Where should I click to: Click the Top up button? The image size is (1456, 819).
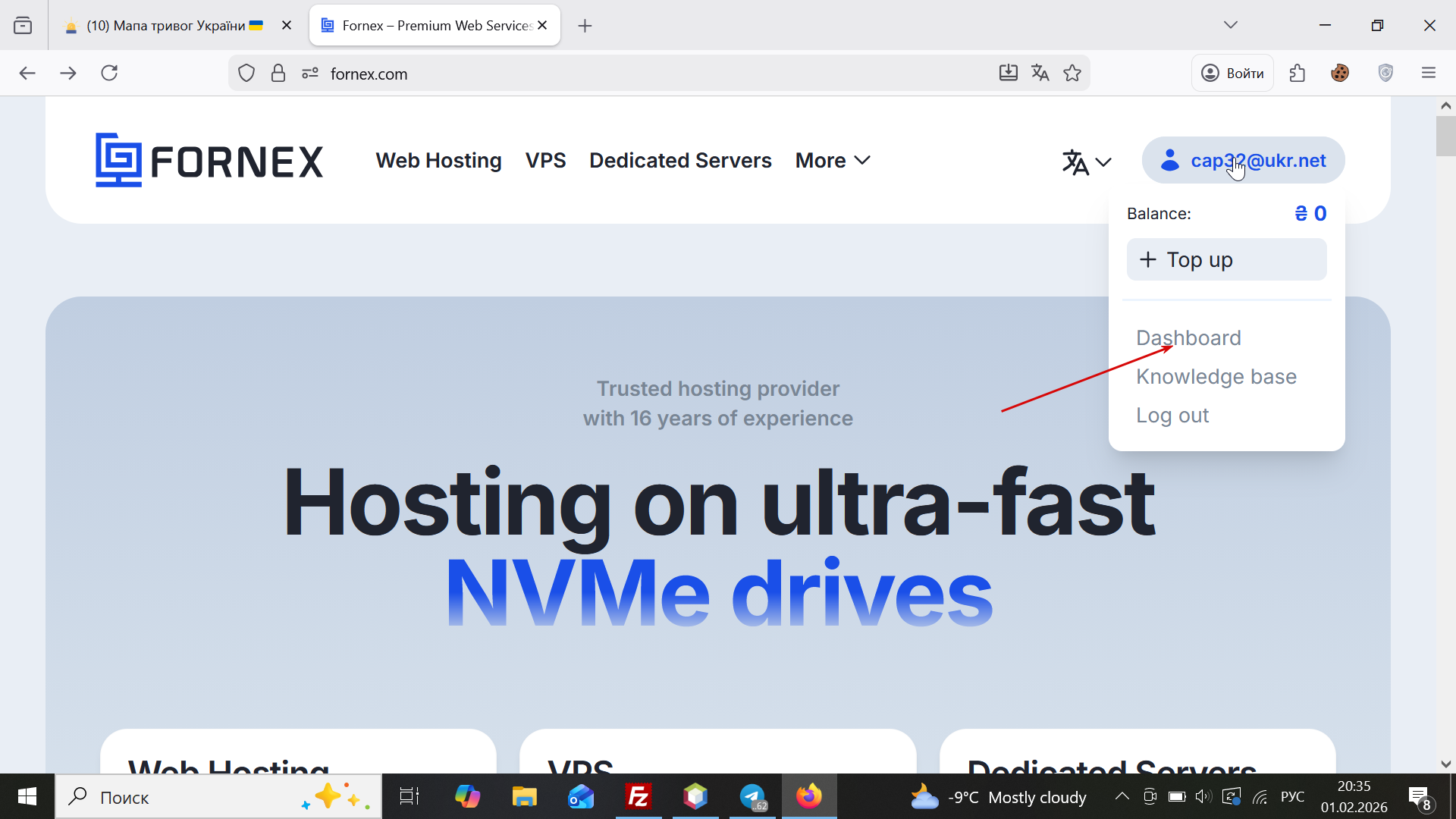(1226, 260)
